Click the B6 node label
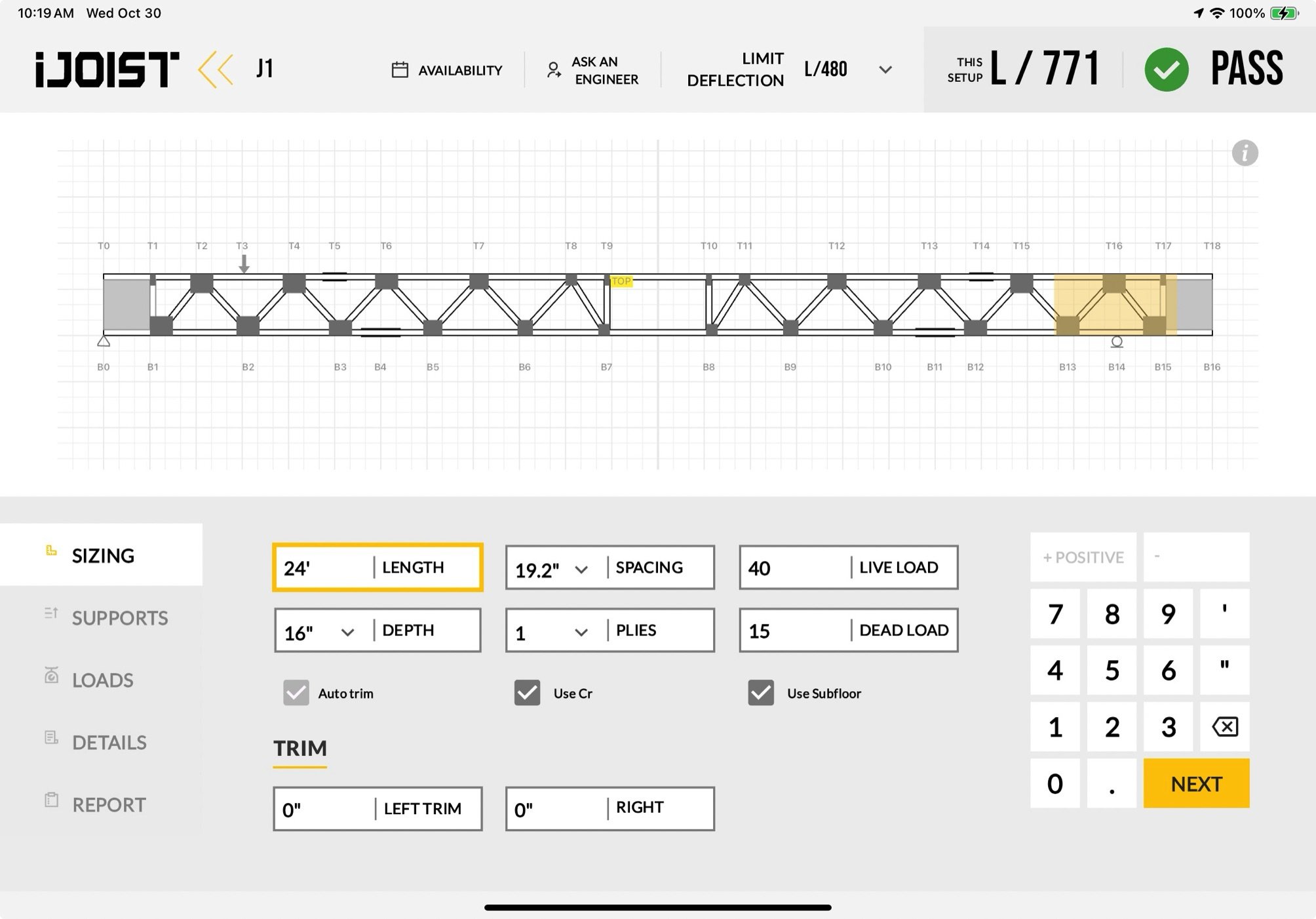Viewport: 1316px width, 919px height. [x=525, y=367]
